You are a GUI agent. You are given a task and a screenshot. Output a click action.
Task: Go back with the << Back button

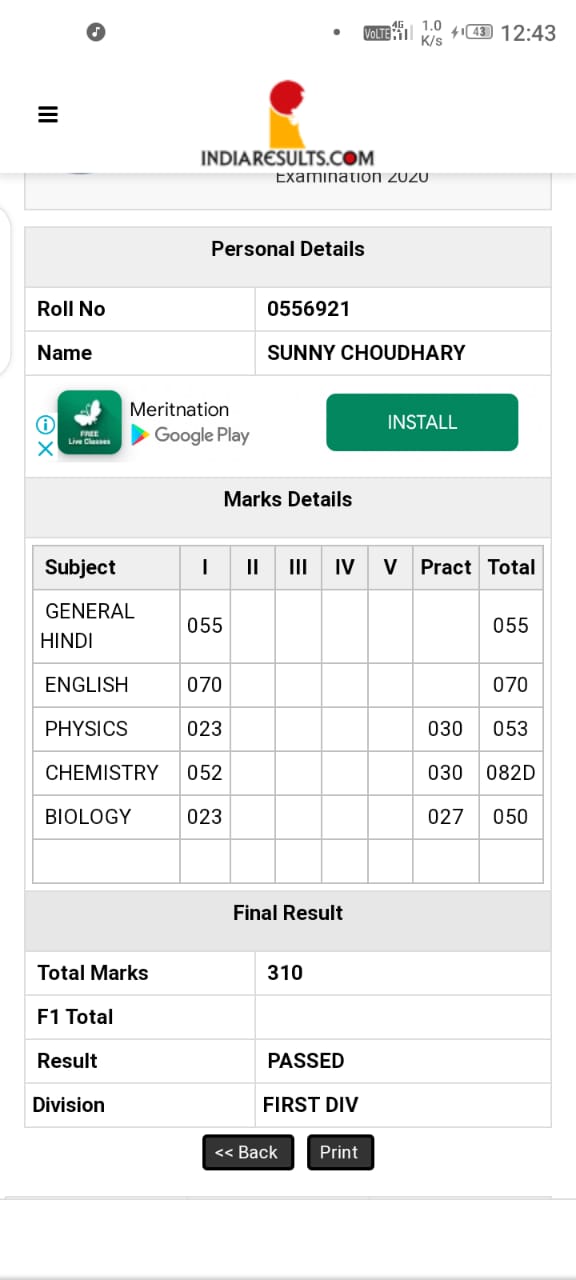point(248,1152)
